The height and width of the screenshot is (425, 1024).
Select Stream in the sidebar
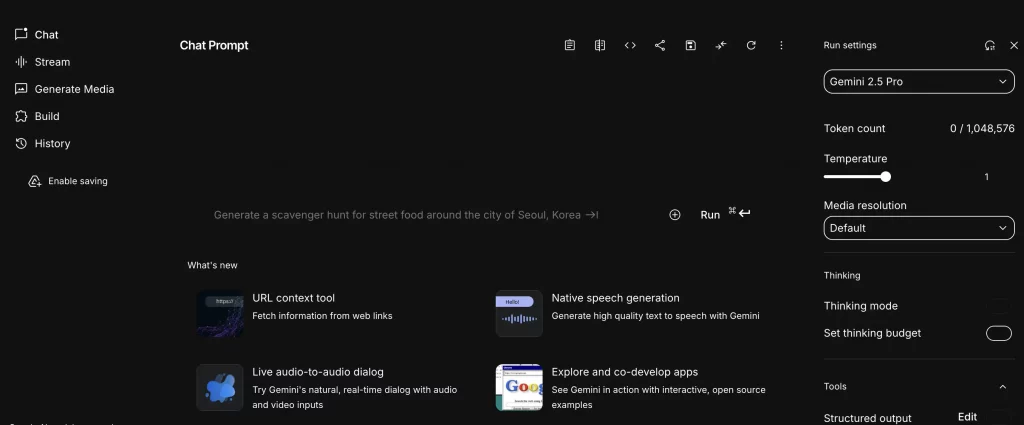click(52, 62)
